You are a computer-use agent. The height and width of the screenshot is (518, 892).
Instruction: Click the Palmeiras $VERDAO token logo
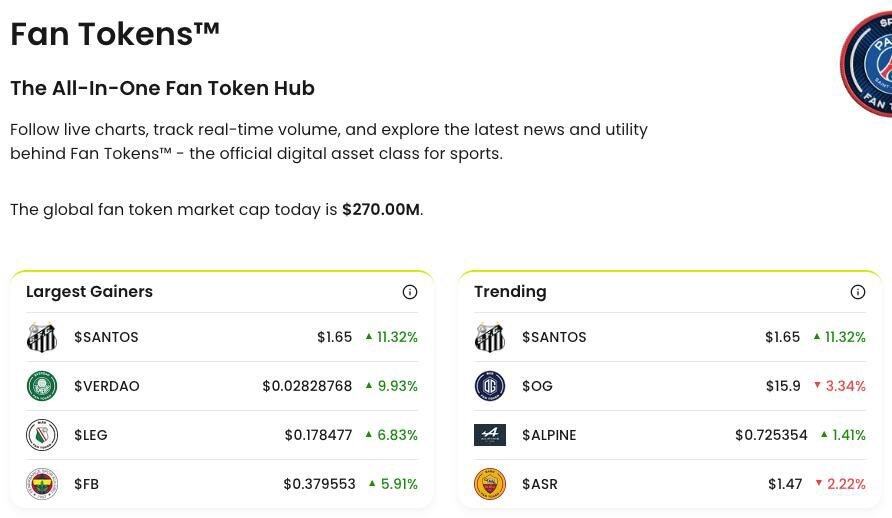pyautogui.click(x=42, y=386)
